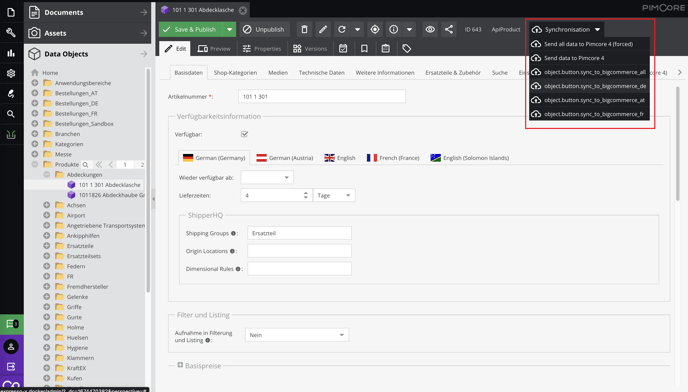The height and width of the screenshot is (392, 688).
Task: Switch to the Medien tab
Action: click(278, 73)
